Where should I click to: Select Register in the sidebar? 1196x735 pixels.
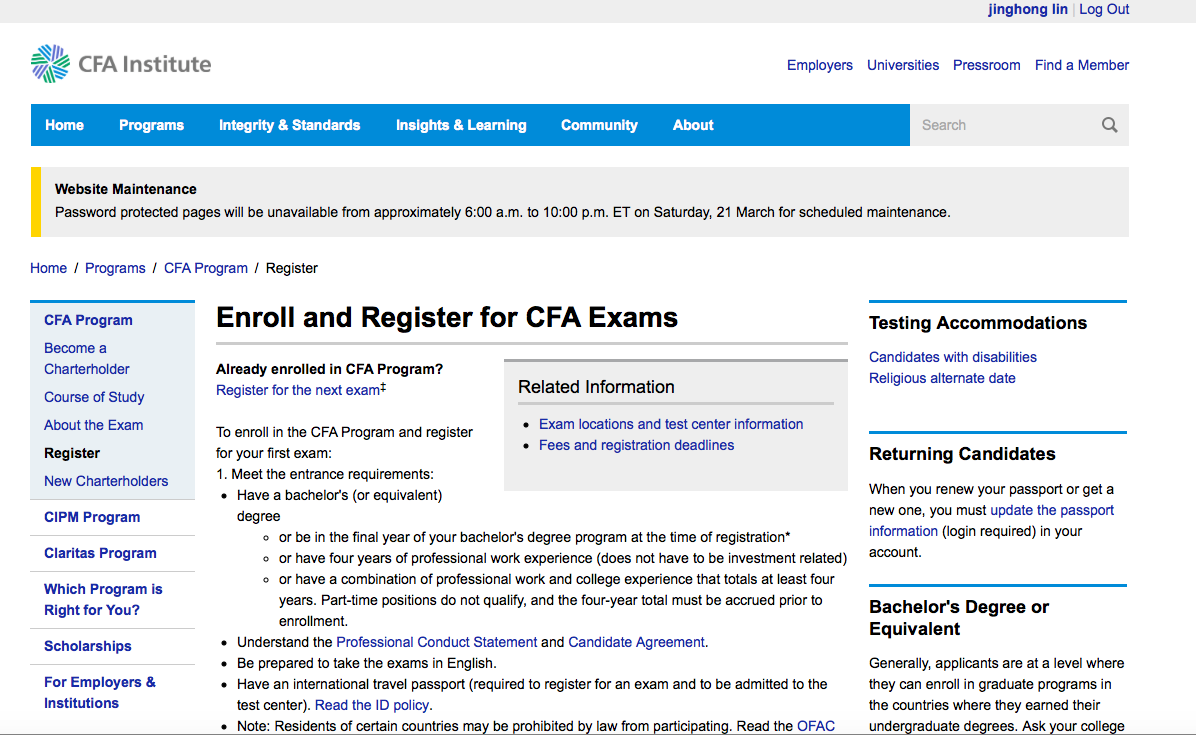click(72, 453)
